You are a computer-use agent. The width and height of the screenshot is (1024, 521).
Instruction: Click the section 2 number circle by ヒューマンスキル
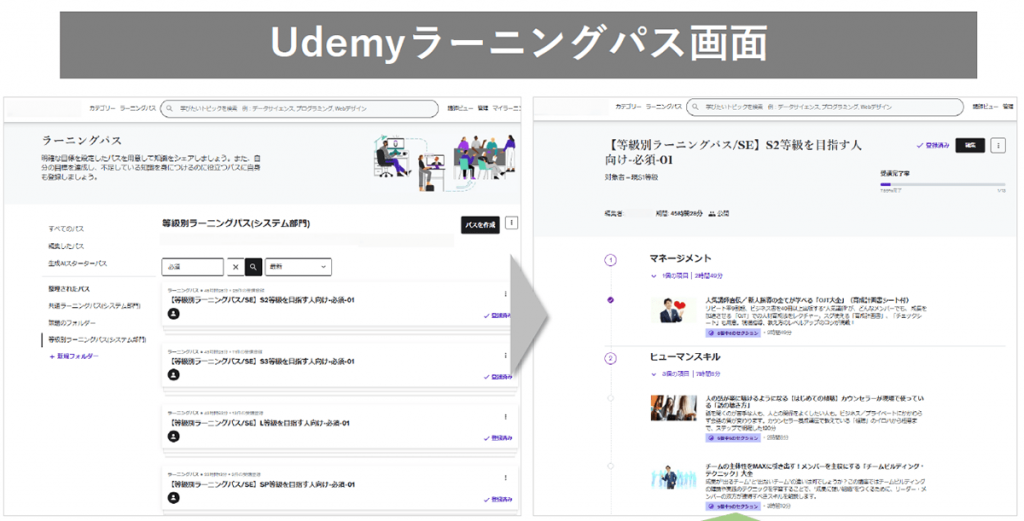611,358
